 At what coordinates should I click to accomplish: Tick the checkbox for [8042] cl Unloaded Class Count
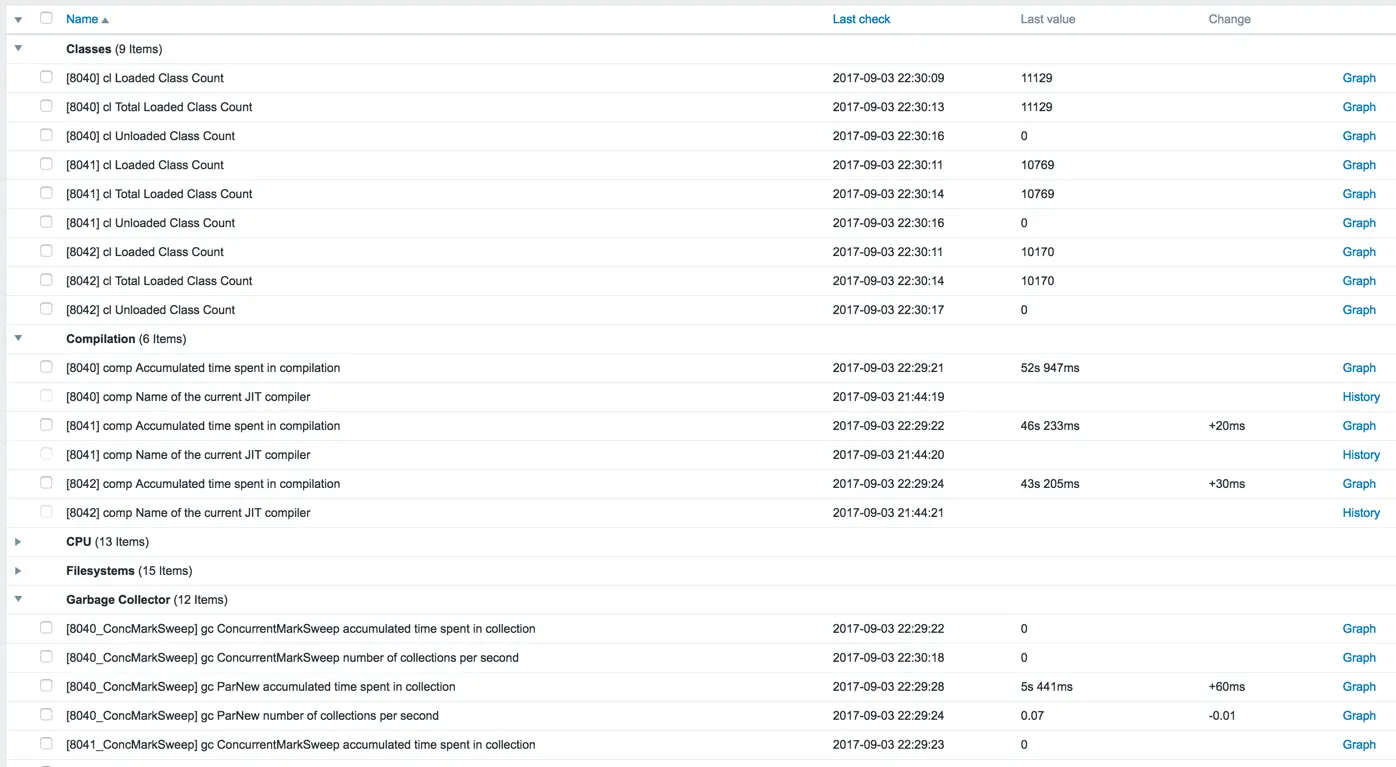45,309
